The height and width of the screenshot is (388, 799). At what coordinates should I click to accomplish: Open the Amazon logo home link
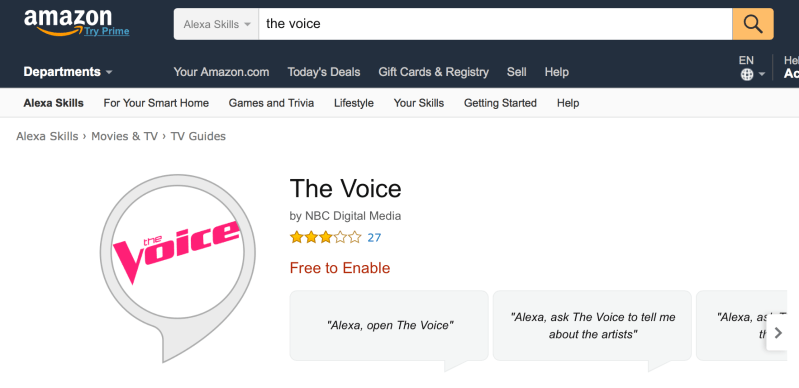point(68,22)
